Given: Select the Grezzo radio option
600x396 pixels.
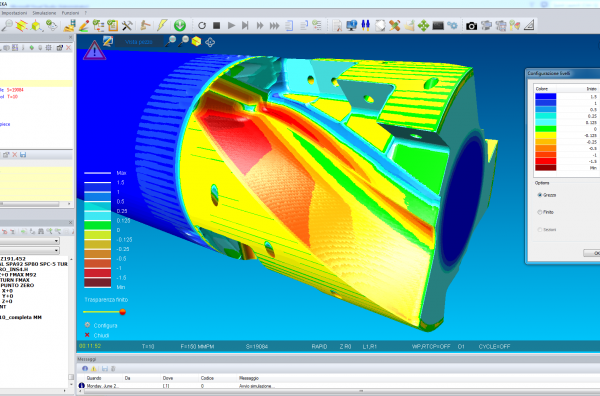Looking at the screenshot, I should [540, 195].
